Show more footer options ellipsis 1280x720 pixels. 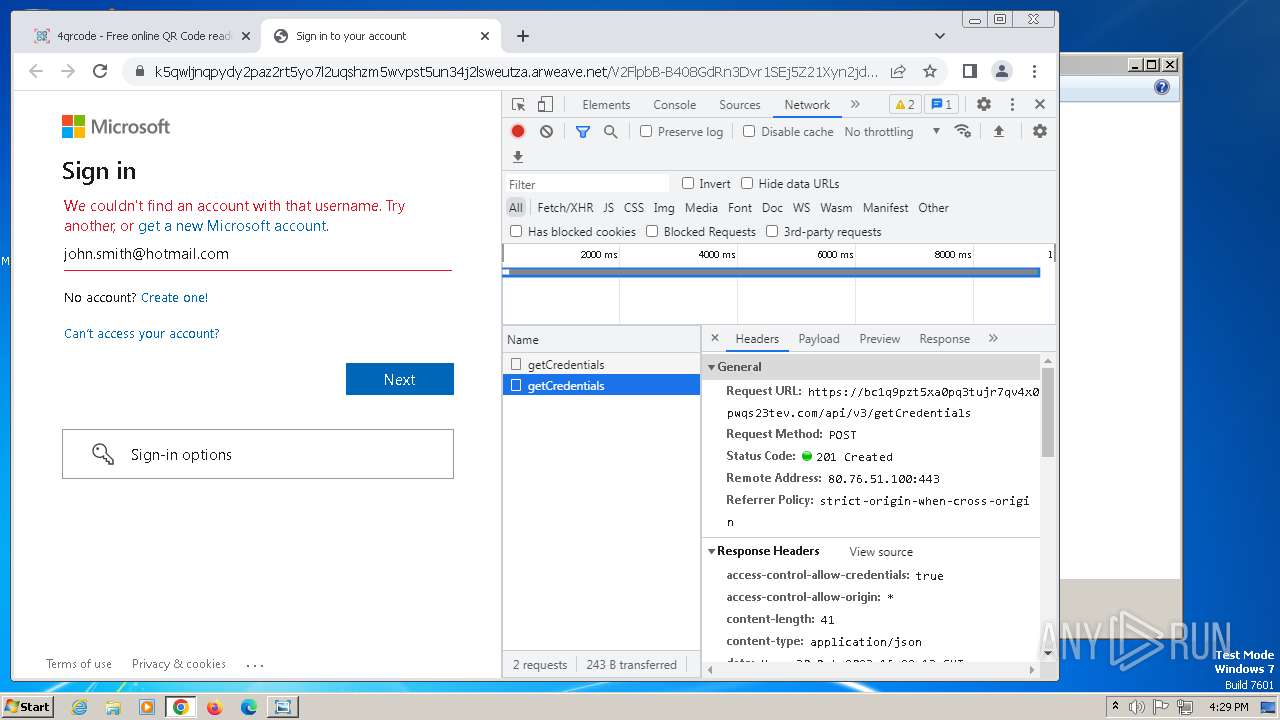255,664
